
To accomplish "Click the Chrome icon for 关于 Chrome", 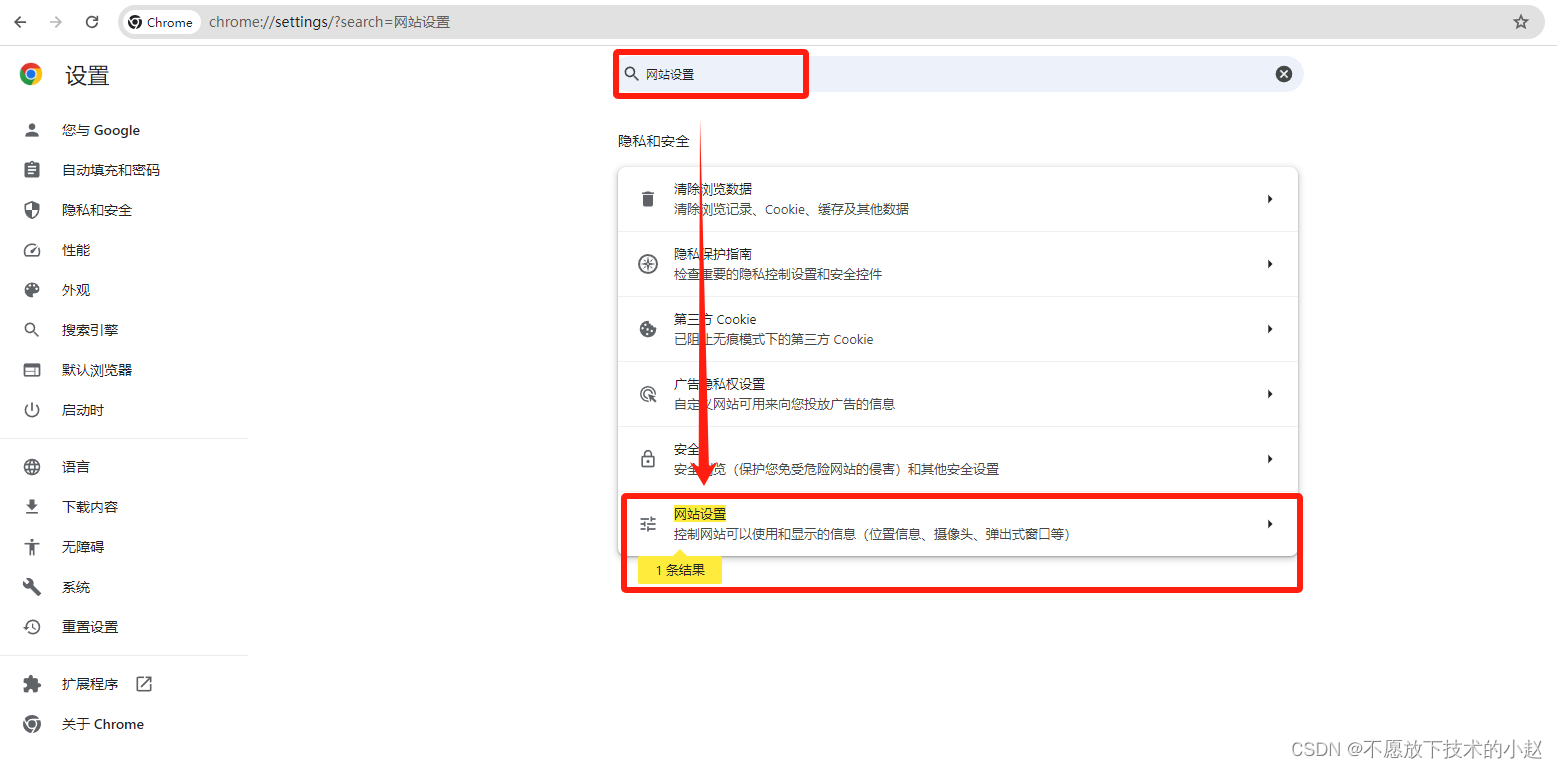I will tap(32, 724).
